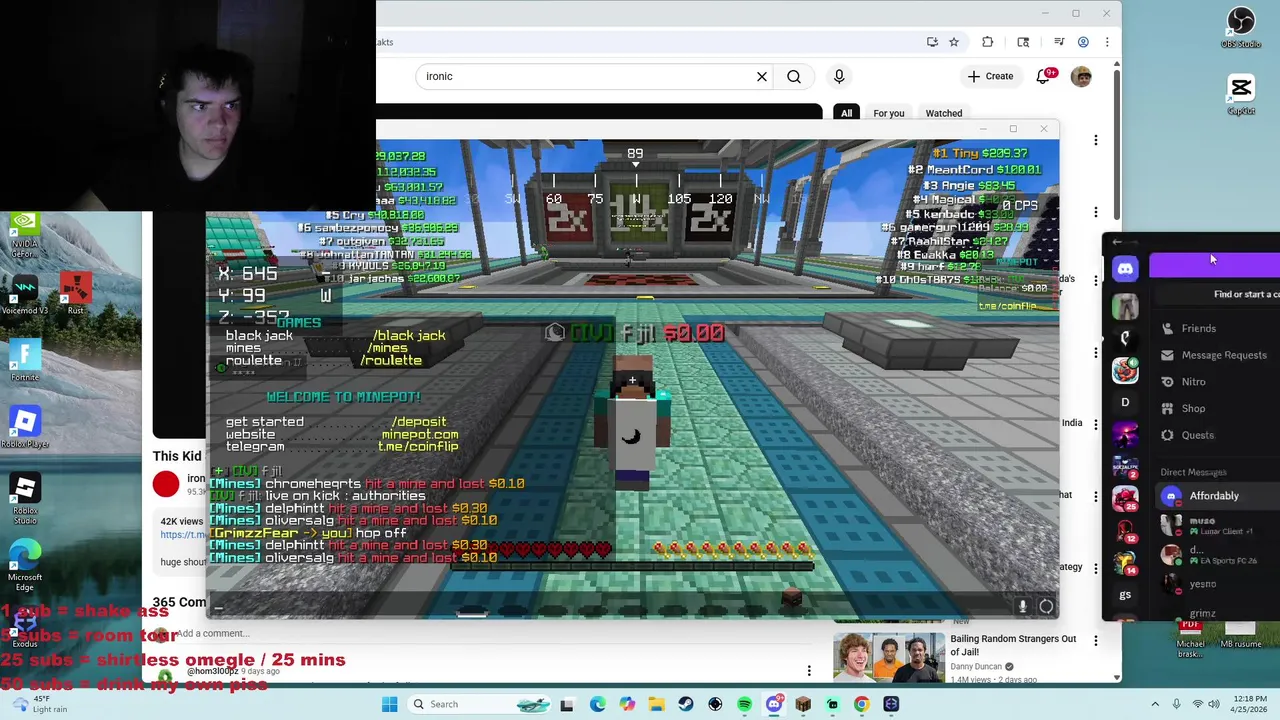Start YouTube voice search microphone
1280x720 pixels.
839,76
